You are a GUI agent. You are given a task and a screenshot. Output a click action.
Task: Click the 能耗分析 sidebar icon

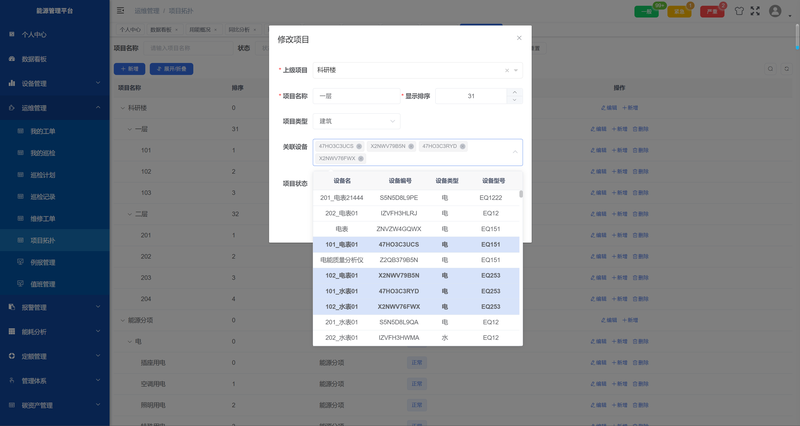point(12,332)
